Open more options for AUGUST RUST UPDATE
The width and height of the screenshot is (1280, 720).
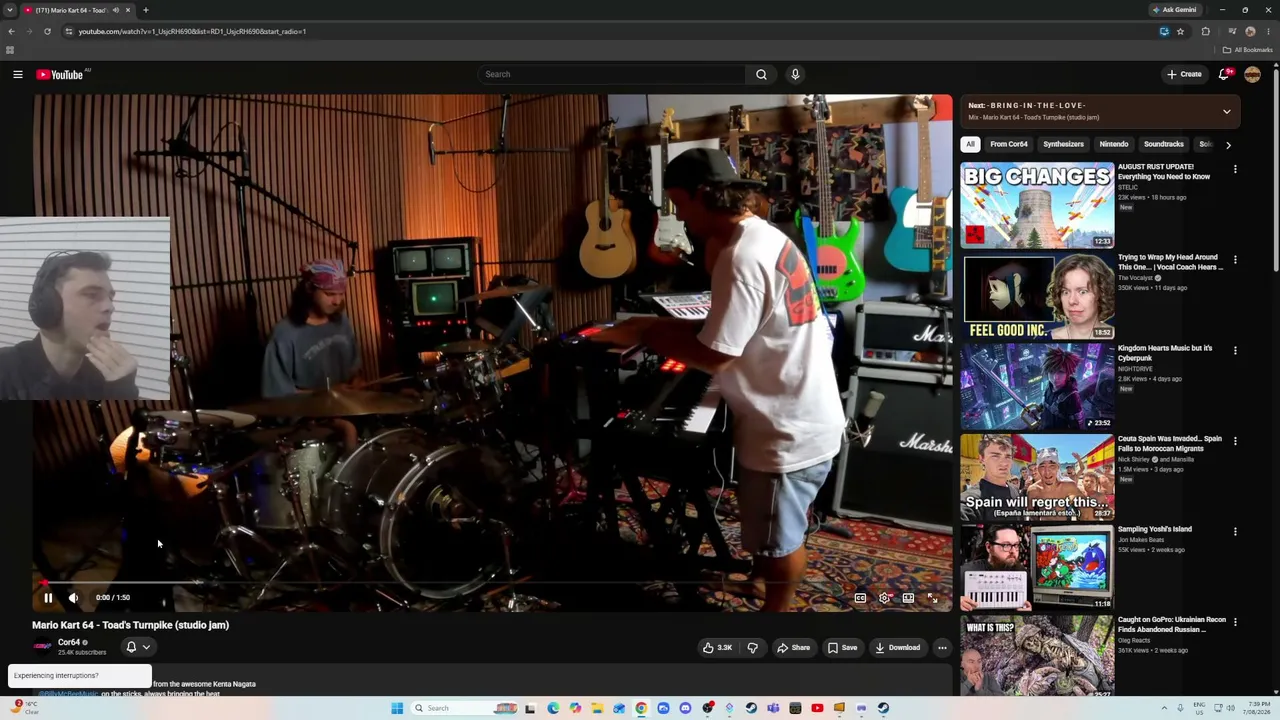point(1235,169)
